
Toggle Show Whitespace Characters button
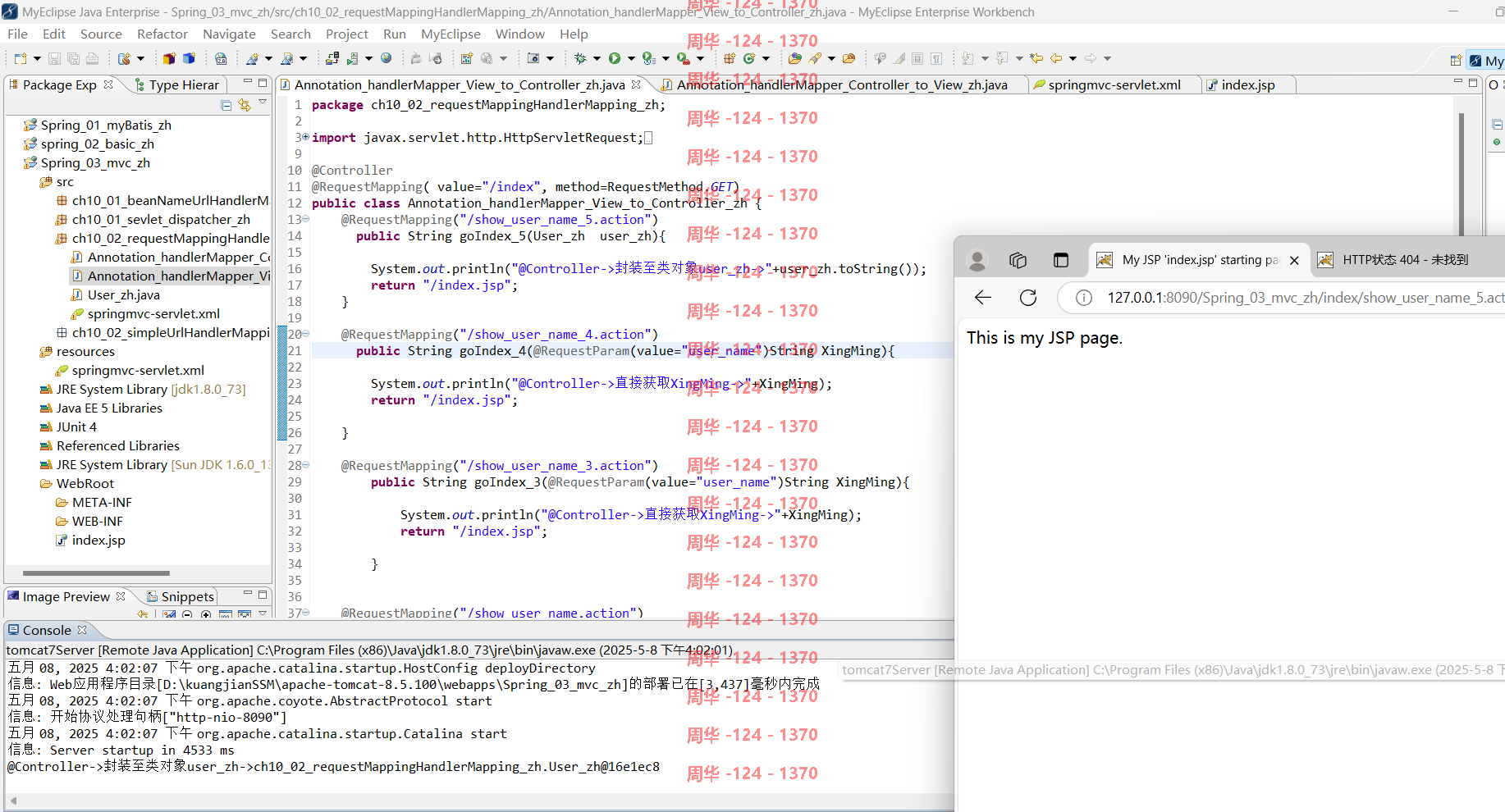click(936, 58)
